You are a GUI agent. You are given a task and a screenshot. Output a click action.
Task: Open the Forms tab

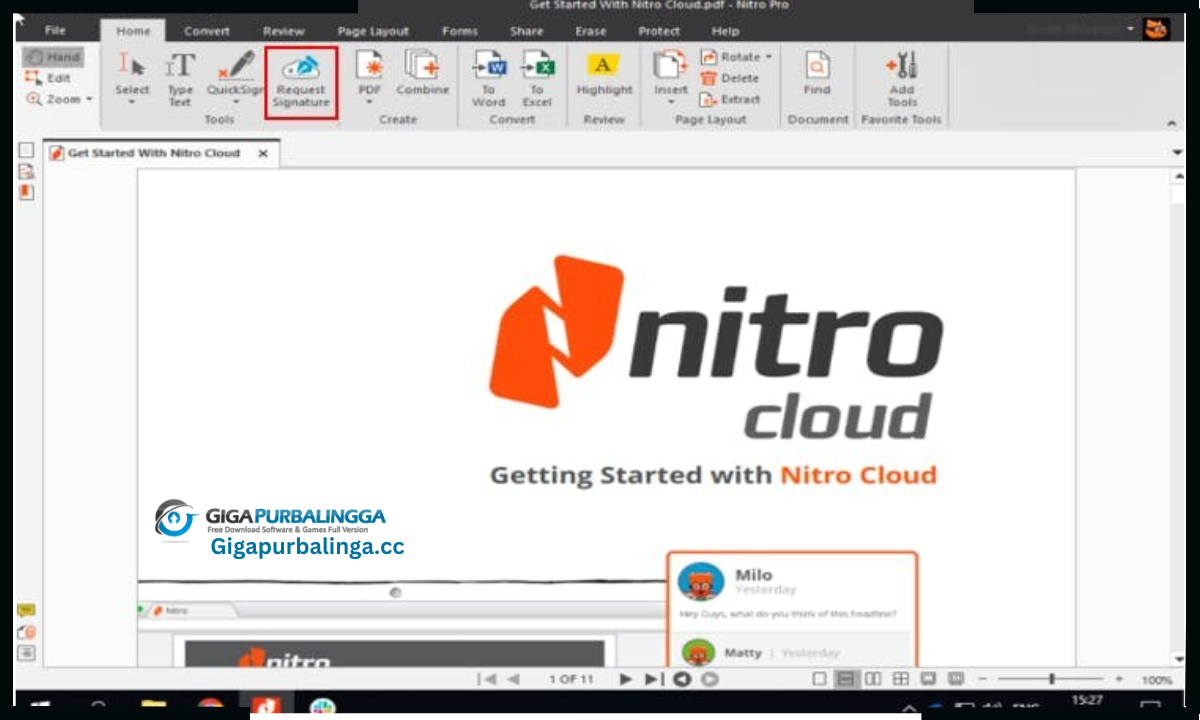coord(460,31)
